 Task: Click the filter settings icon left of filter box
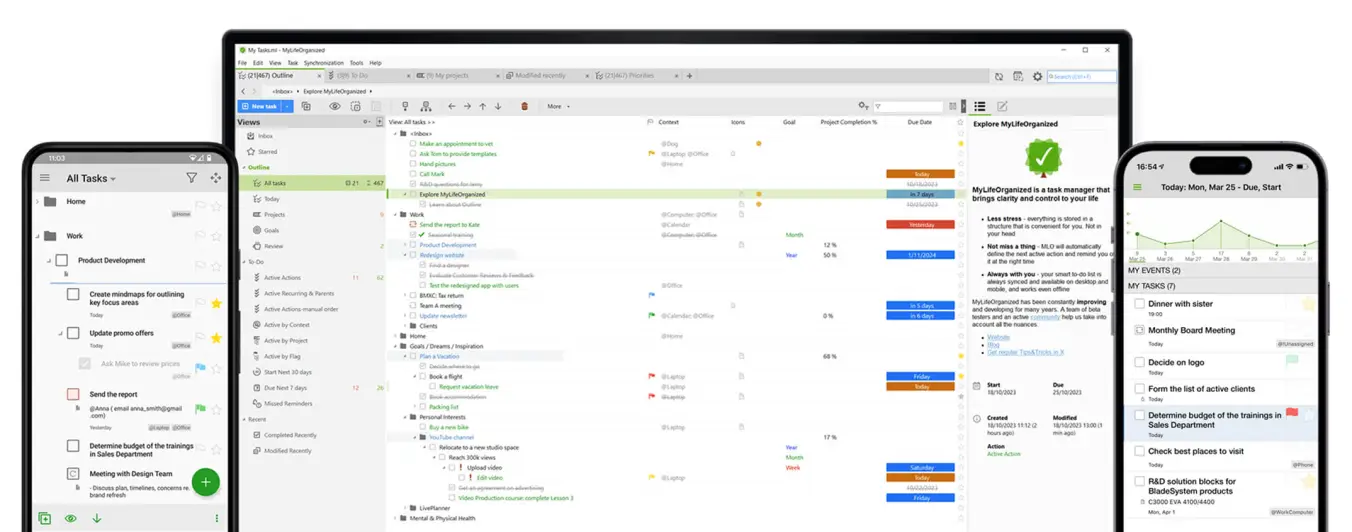click(863, 106)
